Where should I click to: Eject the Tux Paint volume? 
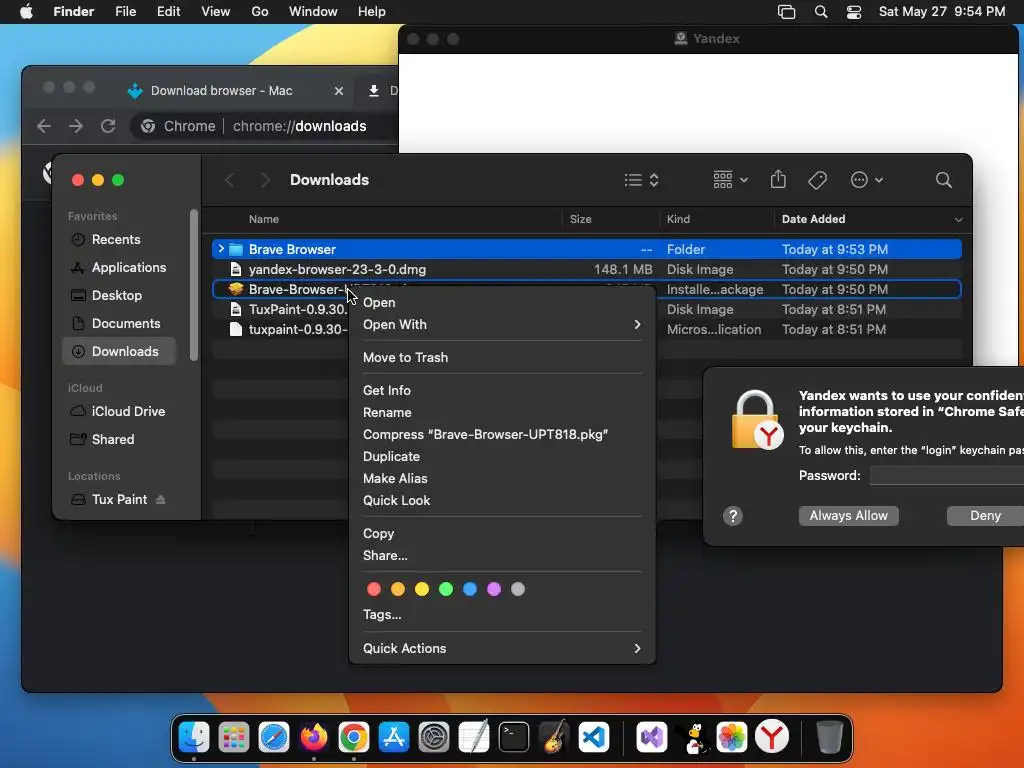coord(161,500)
